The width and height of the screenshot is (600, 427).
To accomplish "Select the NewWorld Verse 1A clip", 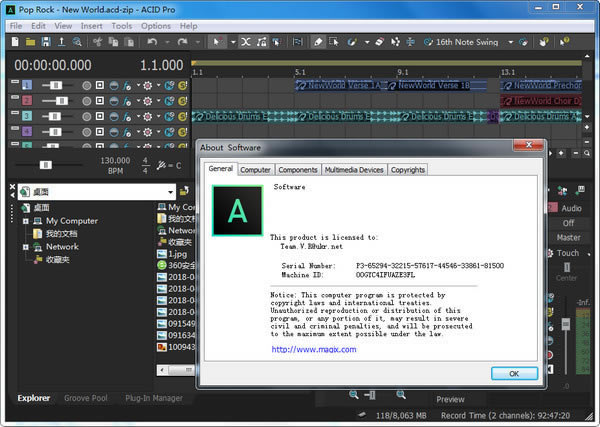I will (x=341, y=85).
